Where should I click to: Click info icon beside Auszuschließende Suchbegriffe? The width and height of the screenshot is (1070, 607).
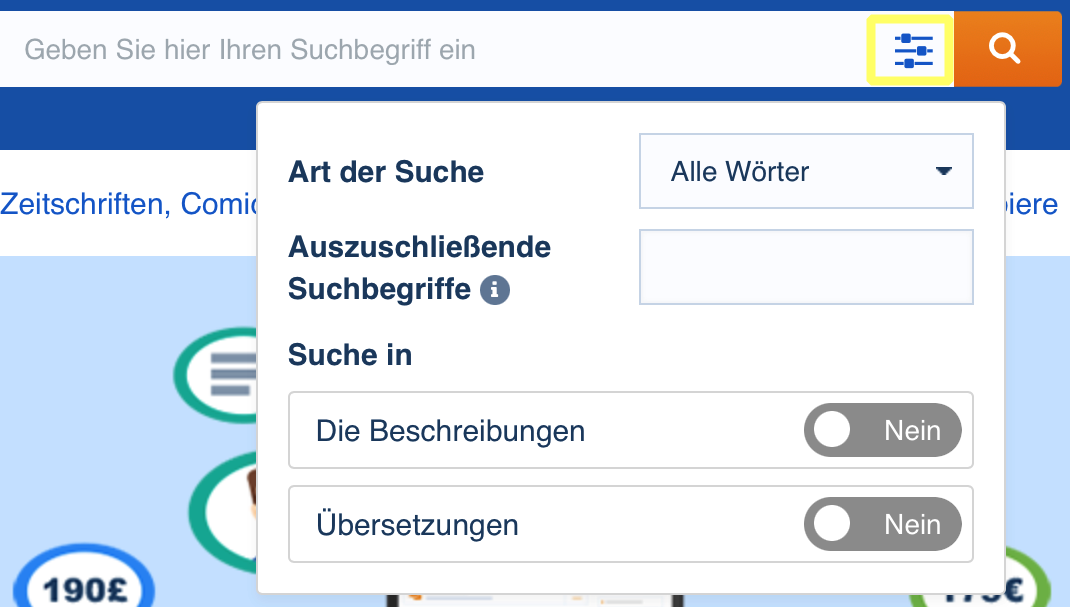tap(495, 291)
